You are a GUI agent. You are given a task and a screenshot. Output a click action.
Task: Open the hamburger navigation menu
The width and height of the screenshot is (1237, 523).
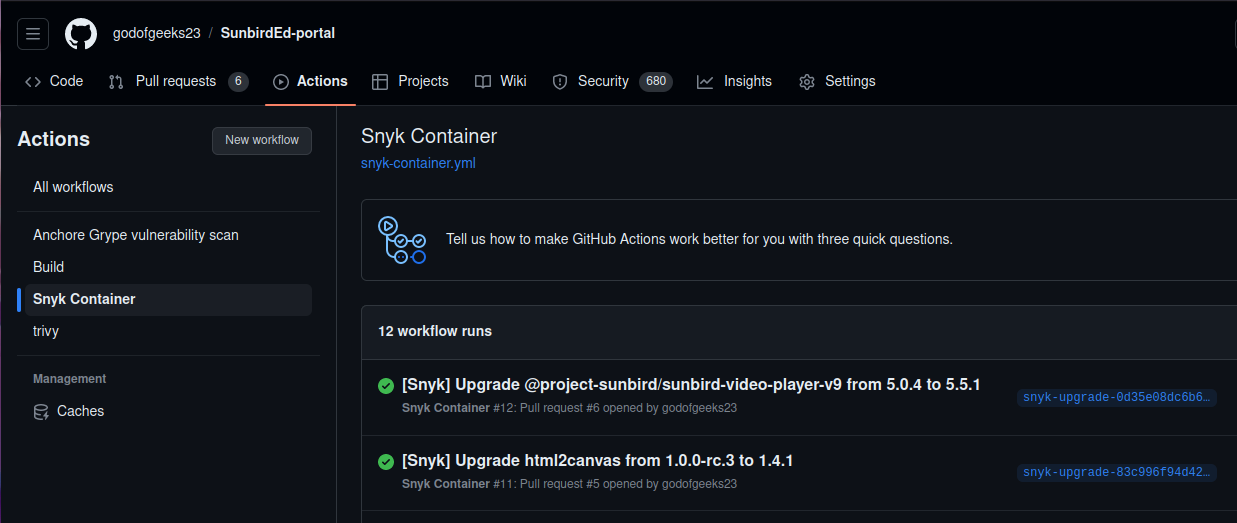(x=33, y=33)
